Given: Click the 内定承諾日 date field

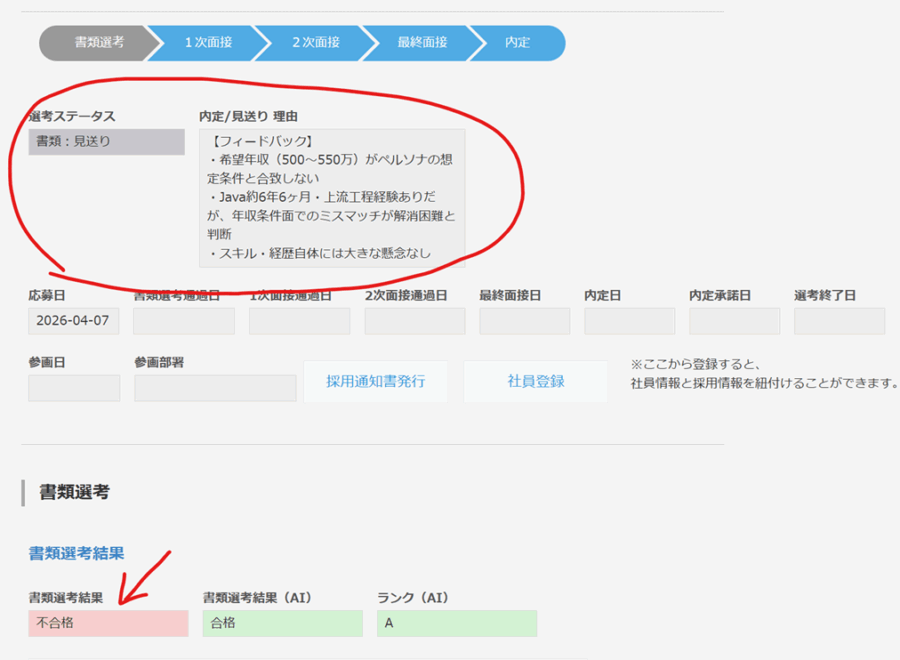Looking at the screenshot, I should point(734,321).
